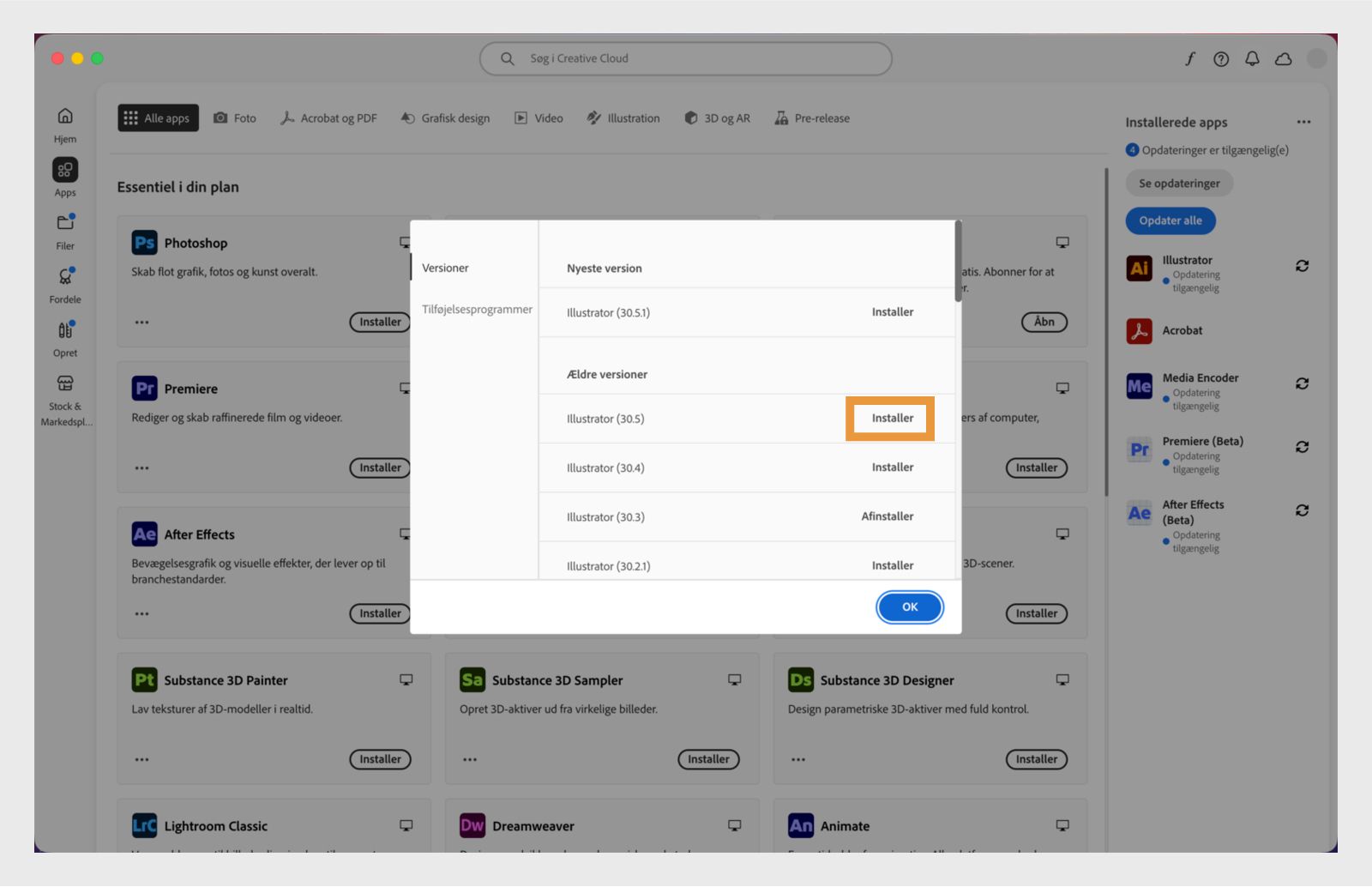The width and height of the screenshot is (1372, 887).
Task: Click the Premiere (Beta) update refresh icon
Action: (x=1302, y=447)
